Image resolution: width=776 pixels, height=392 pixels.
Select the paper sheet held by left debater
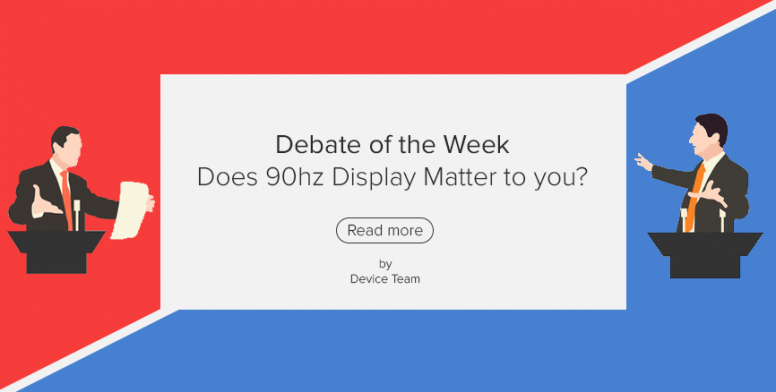click(x=130, y=210)
